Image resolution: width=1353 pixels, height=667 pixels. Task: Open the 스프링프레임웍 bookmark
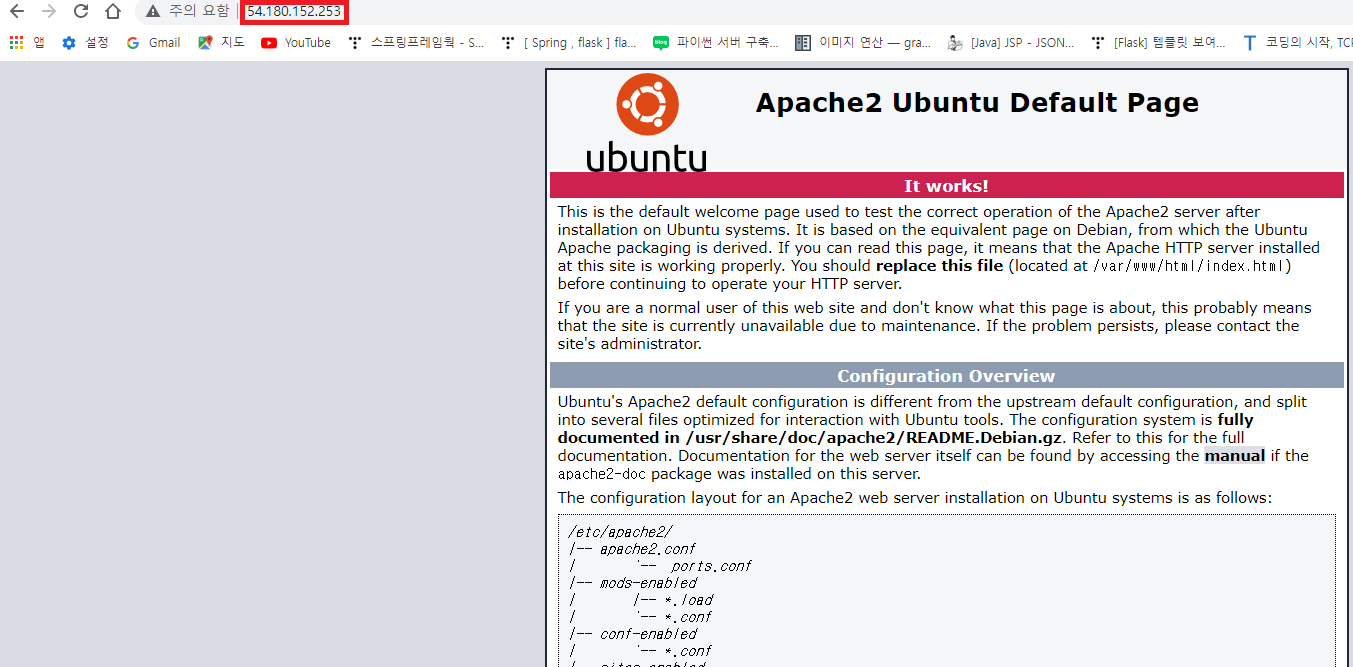[416, 43]
